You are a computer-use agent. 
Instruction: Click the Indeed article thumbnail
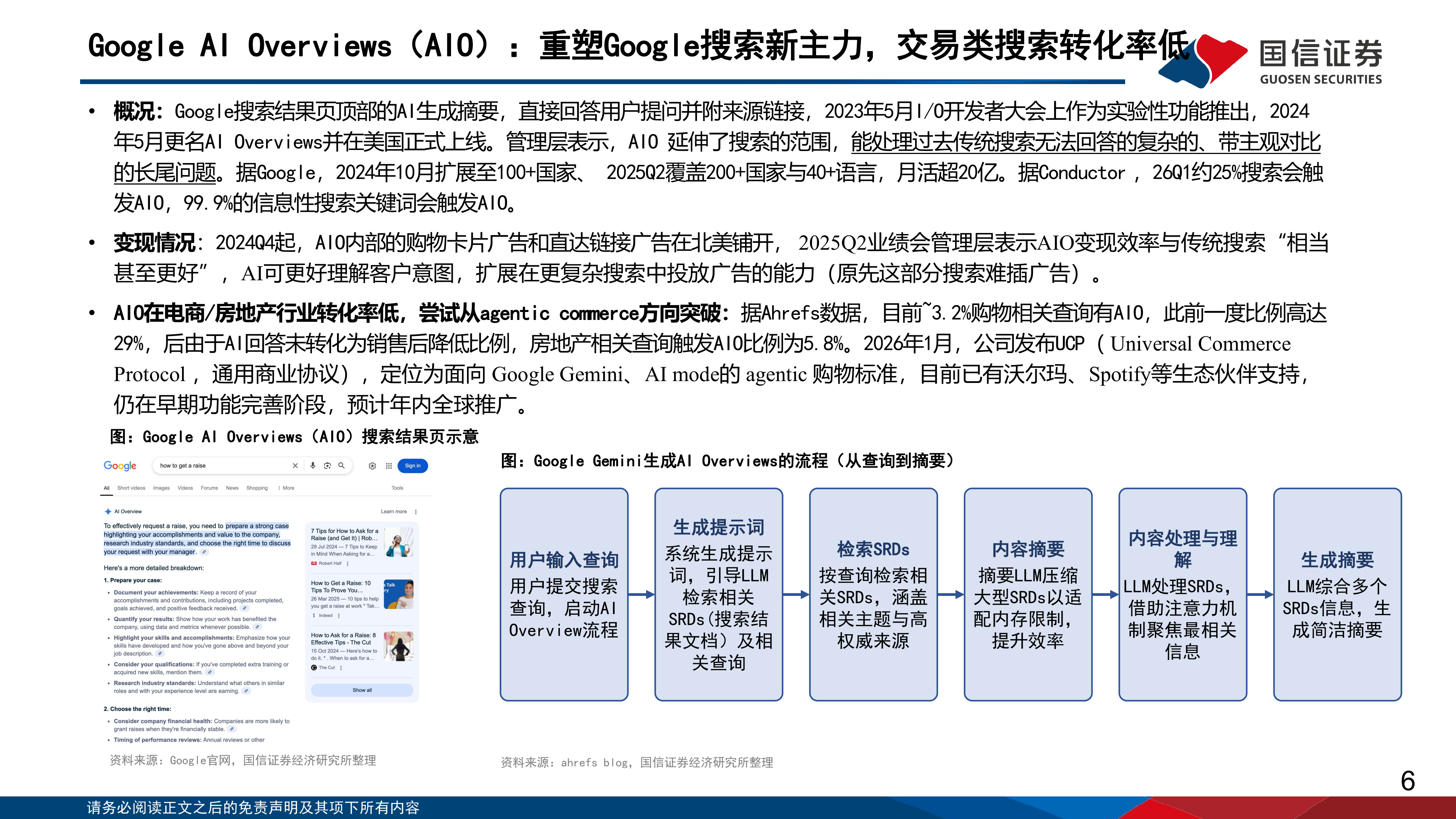click(x=399, y=595)
